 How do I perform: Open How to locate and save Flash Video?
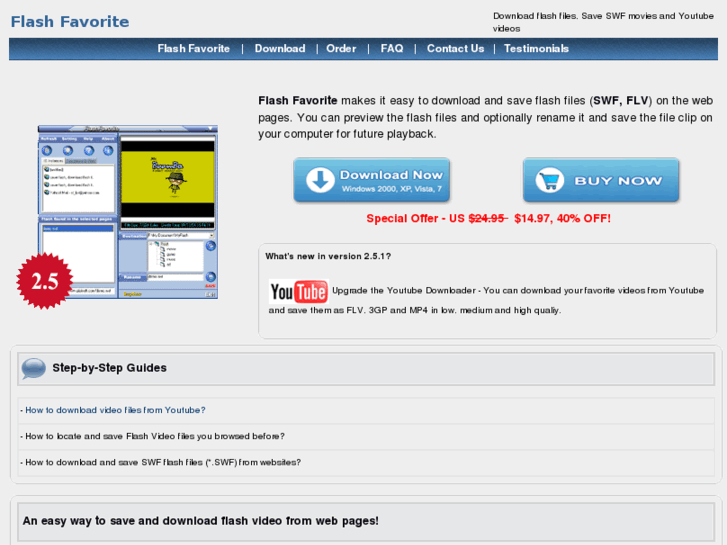point(155,436)
